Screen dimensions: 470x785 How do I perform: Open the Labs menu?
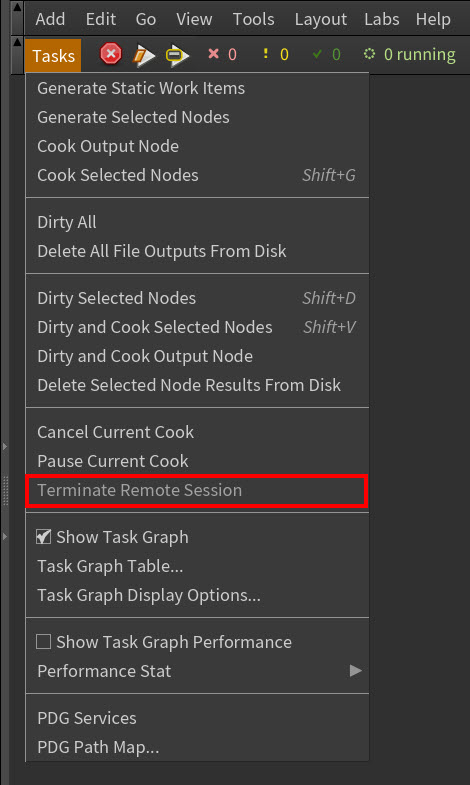point(382,19)
